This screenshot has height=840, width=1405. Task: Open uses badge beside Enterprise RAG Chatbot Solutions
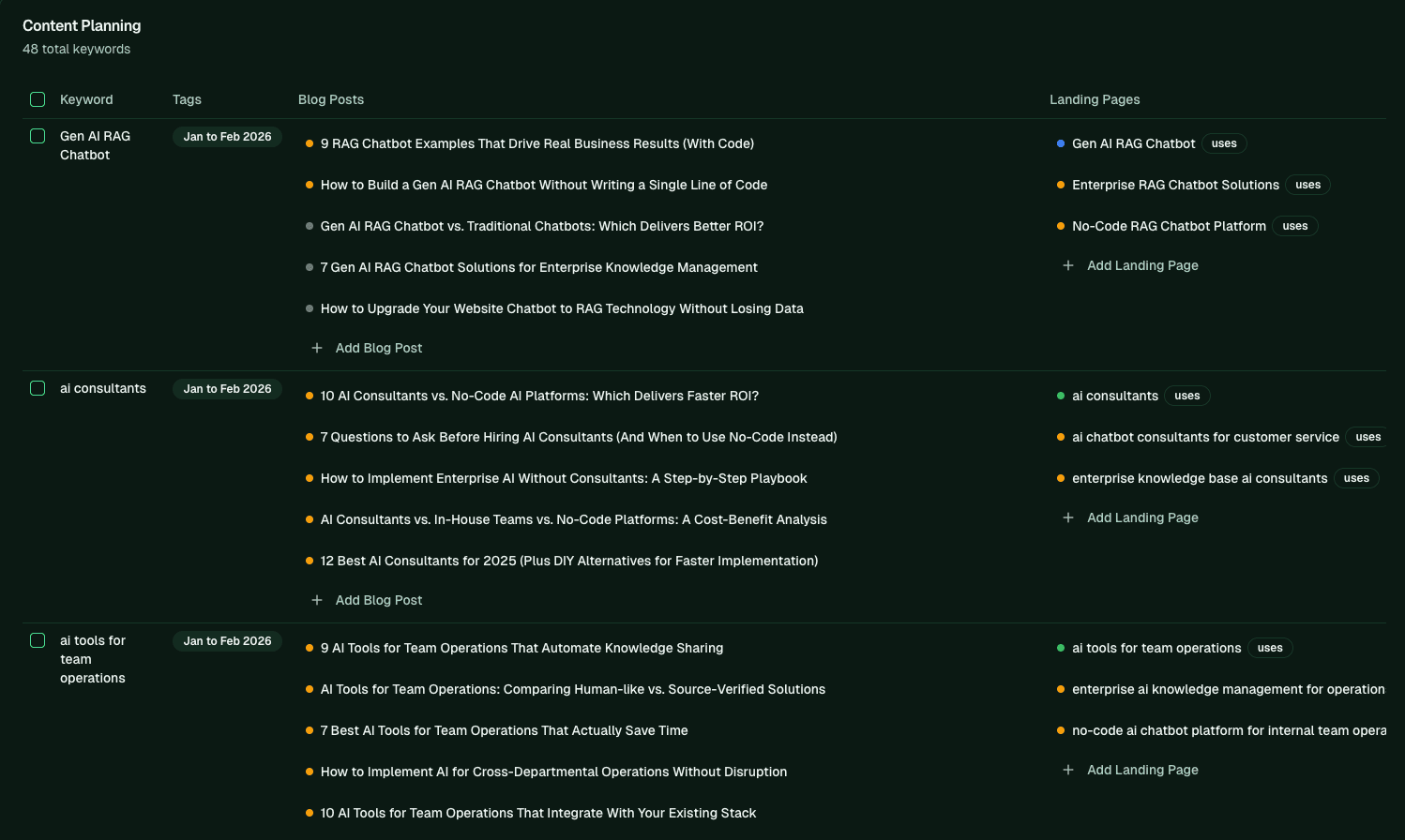click(1307, 185)
